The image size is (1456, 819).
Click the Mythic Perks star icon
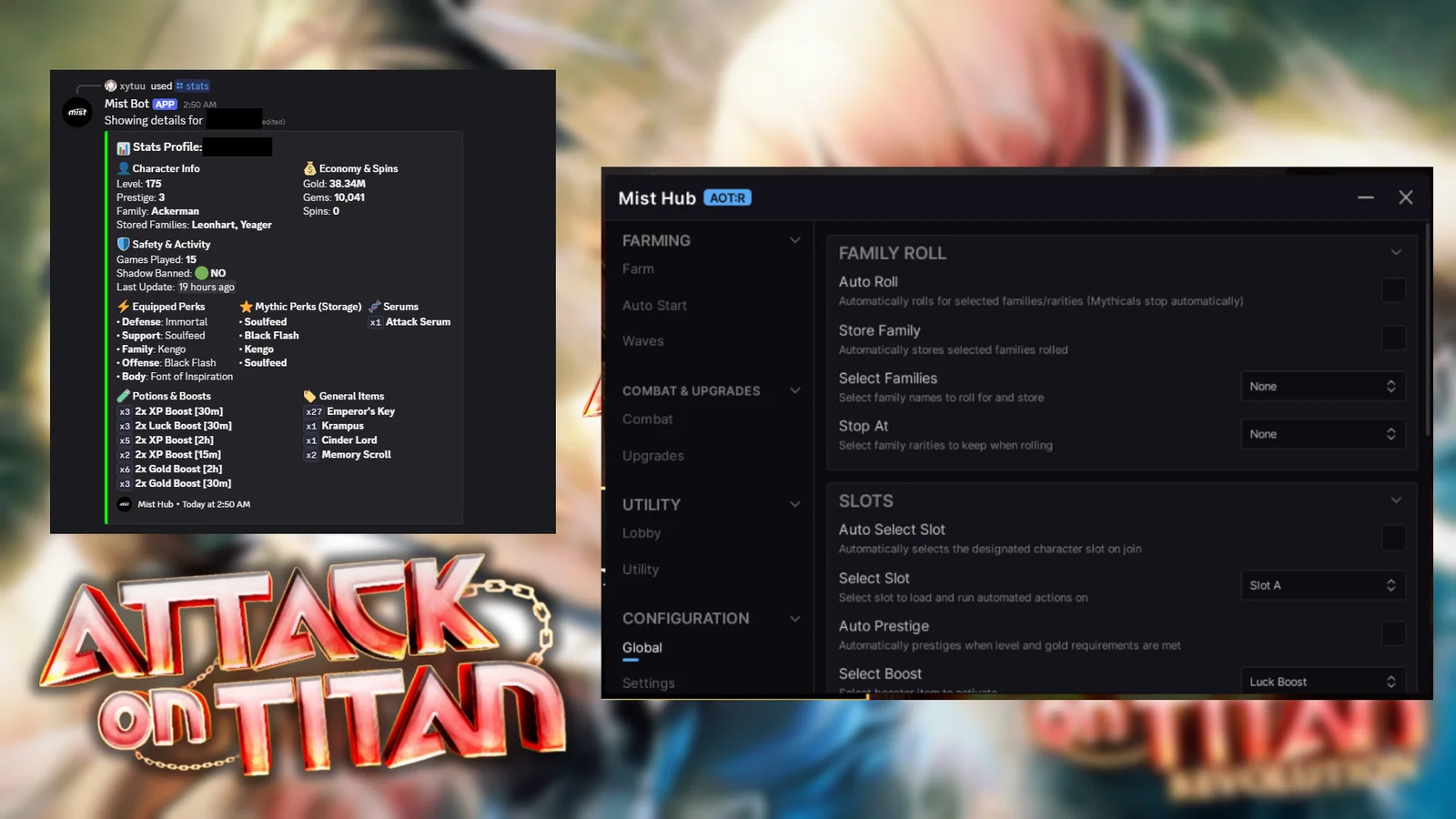pyautogui.click(x=246, y=307)
